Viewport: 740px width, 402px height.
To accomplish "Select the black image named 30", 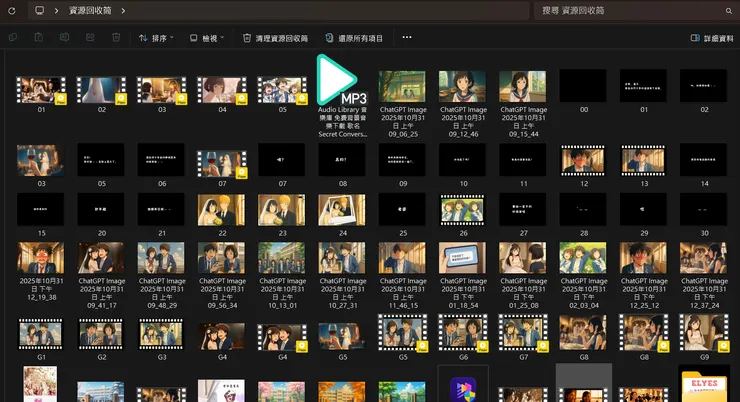I will 704,214.
